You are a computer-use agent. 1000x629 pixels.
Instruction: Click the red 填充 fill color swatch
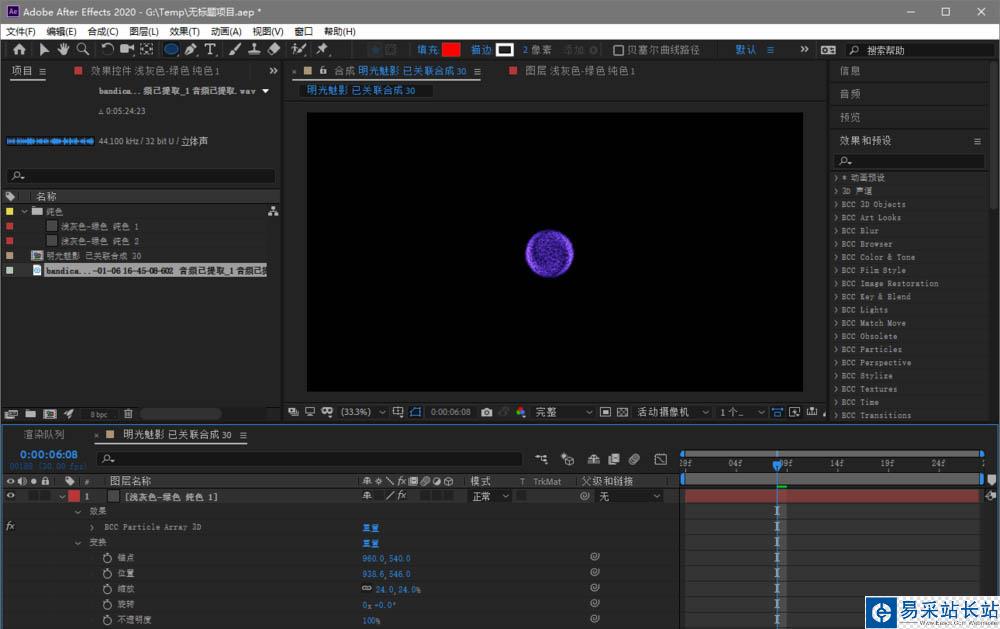pyautogui.click(x=452, y=50)
